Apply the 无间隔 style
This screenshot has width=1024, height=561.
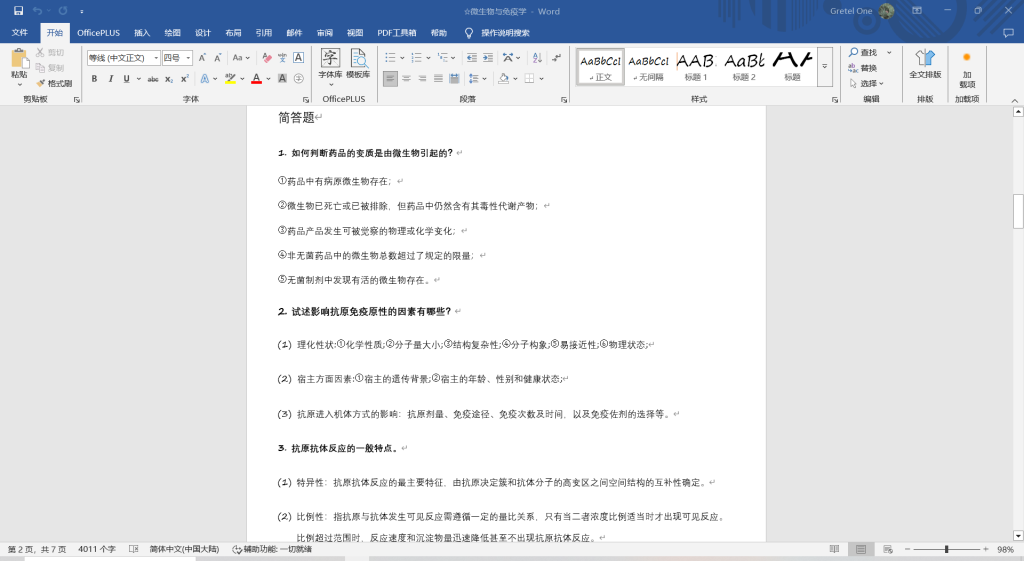(648, 67)
